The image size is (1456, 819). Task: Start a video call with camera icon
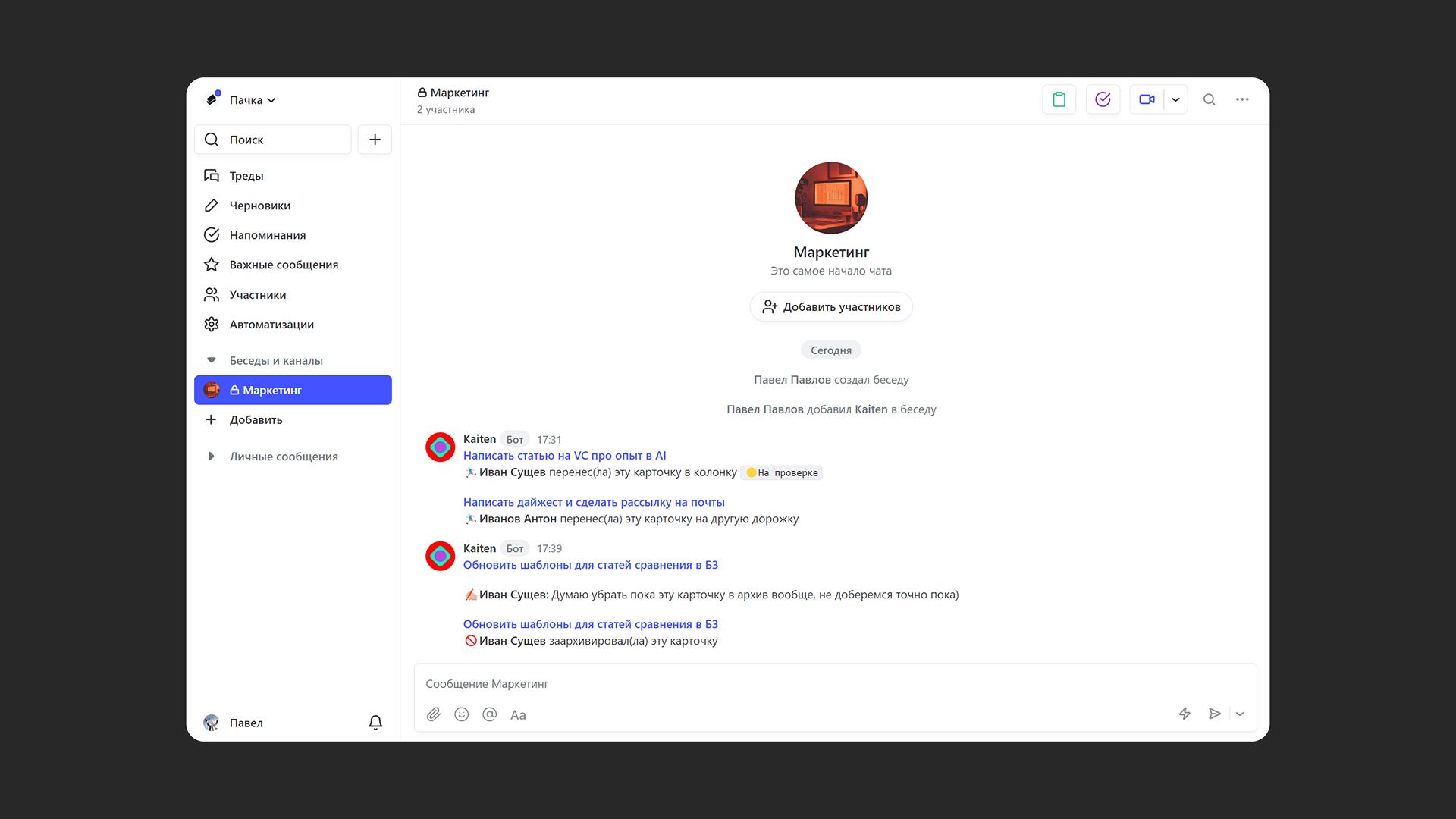pyautogui.click(x=1147, y=99)
